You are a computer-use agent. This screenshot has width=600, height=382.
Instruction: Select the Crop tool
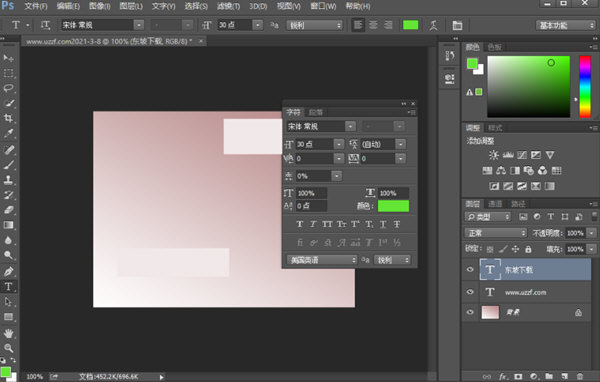click(8, 118)
